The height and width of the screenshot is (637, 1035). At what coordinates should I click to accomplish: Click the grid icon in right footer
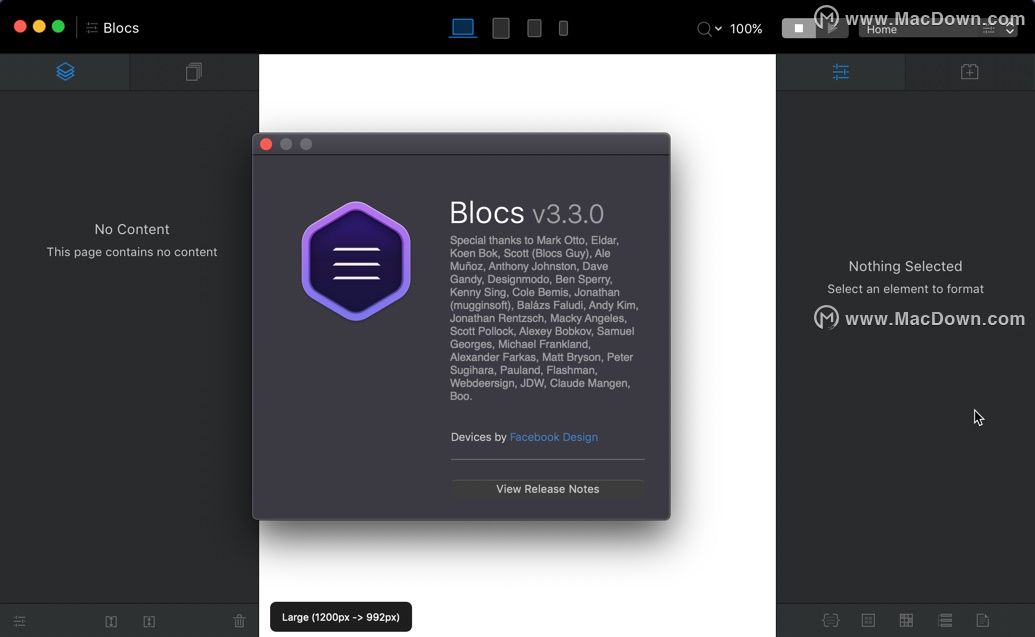pyautogui.click(x=906, y=620)
